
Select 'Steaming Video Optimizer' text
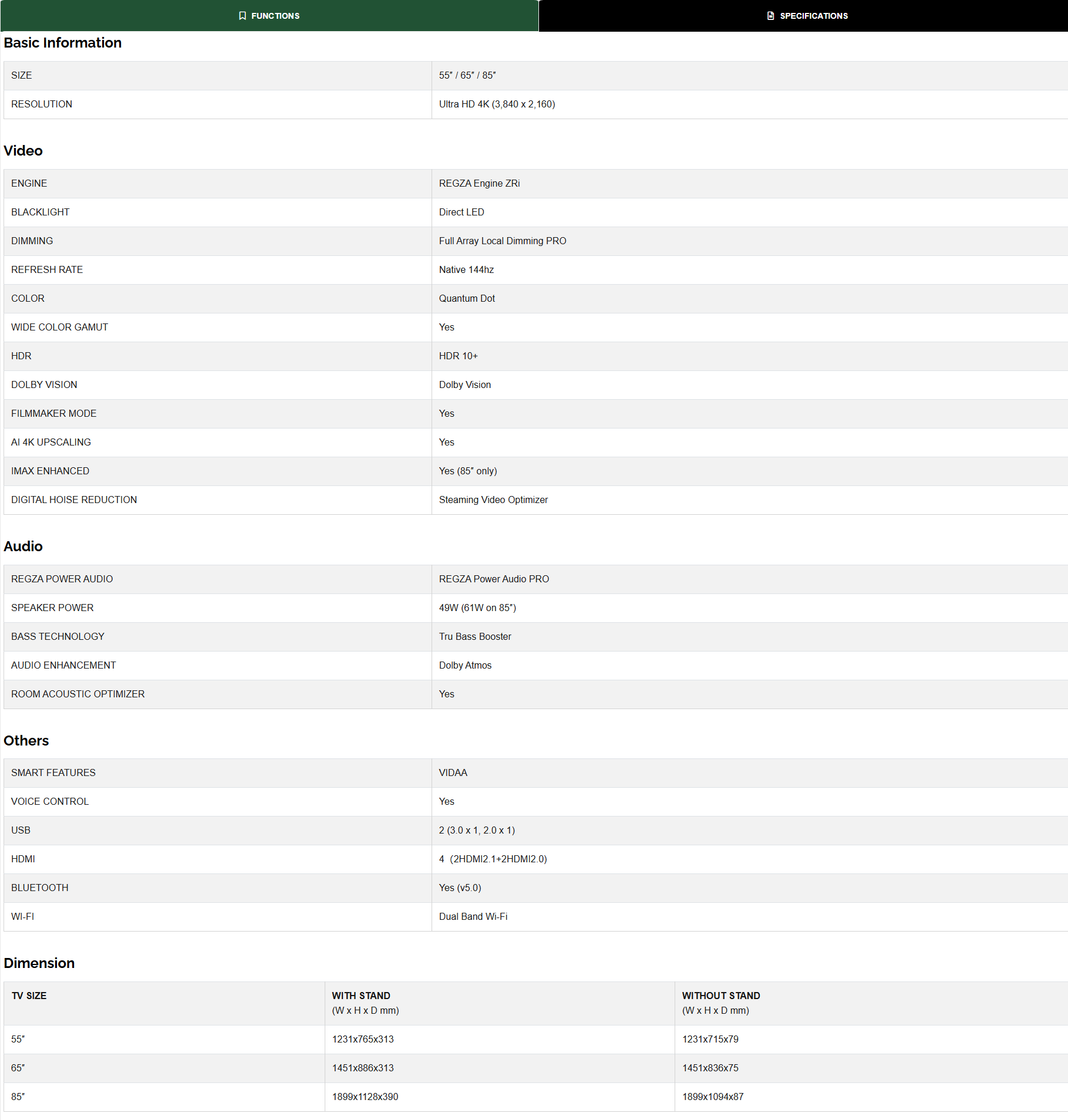493,500
